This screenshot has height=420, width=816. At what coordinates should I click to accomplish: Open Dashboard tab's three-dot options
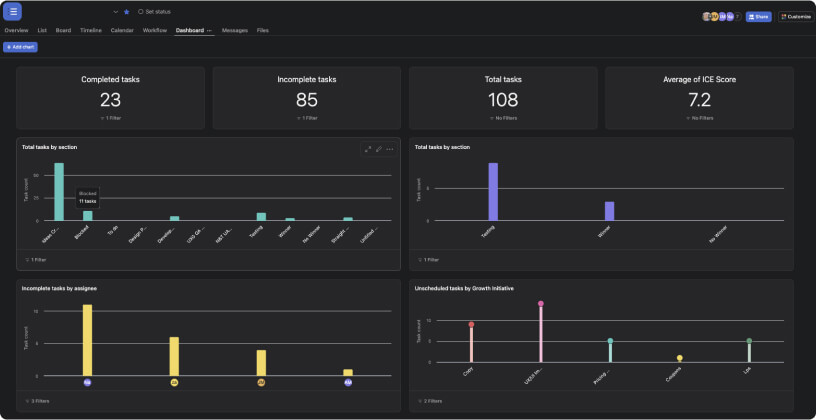[x=209, y=31]
